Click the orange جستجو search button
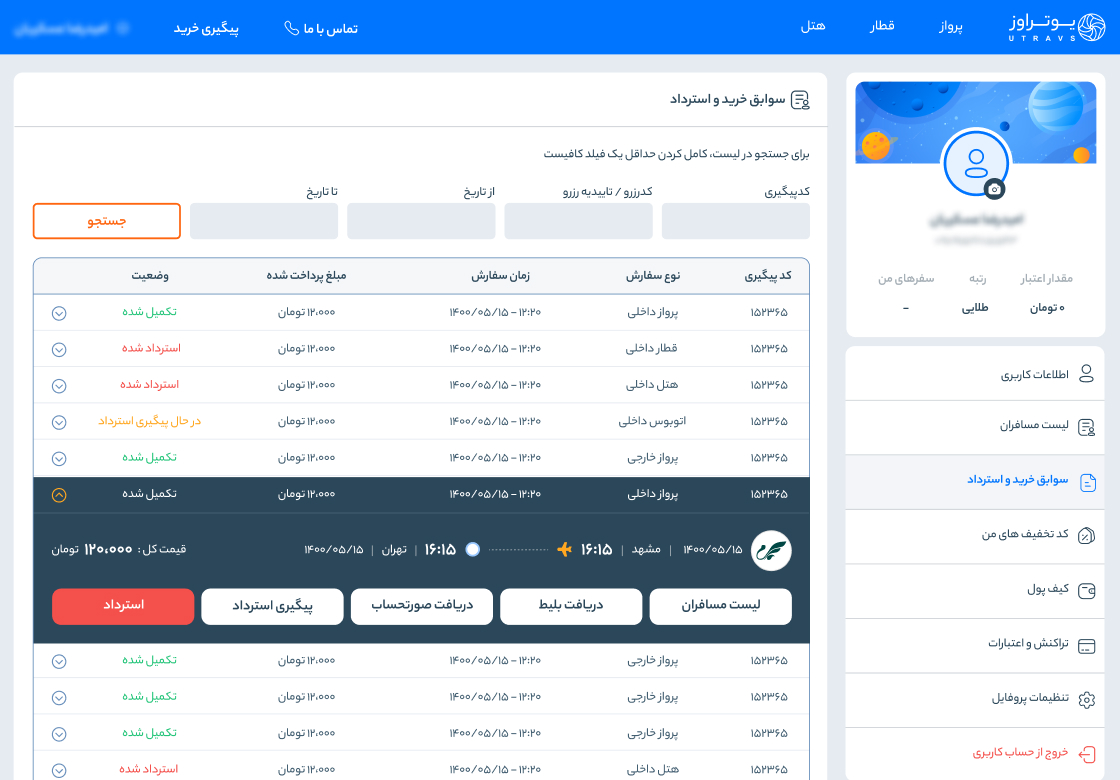1120x780 pixels. (107, 221)
